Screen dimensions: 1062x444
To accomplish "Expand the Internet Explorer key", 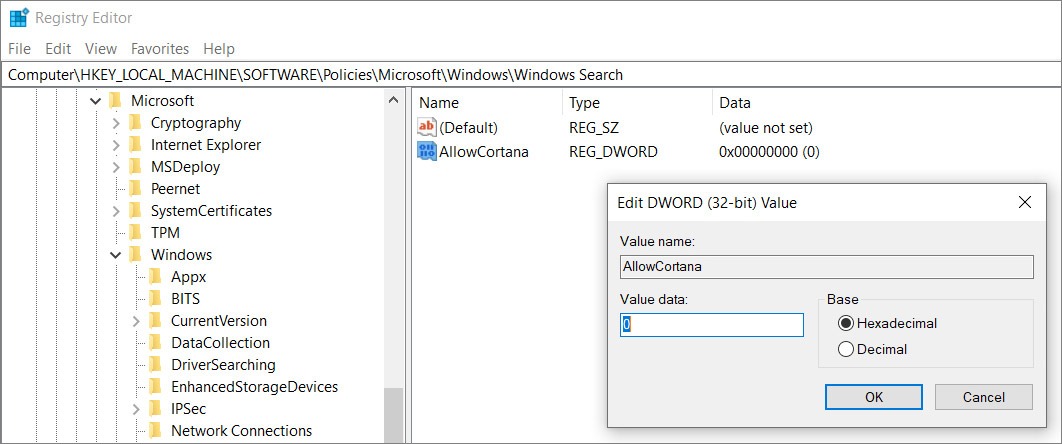I will 116,145.
